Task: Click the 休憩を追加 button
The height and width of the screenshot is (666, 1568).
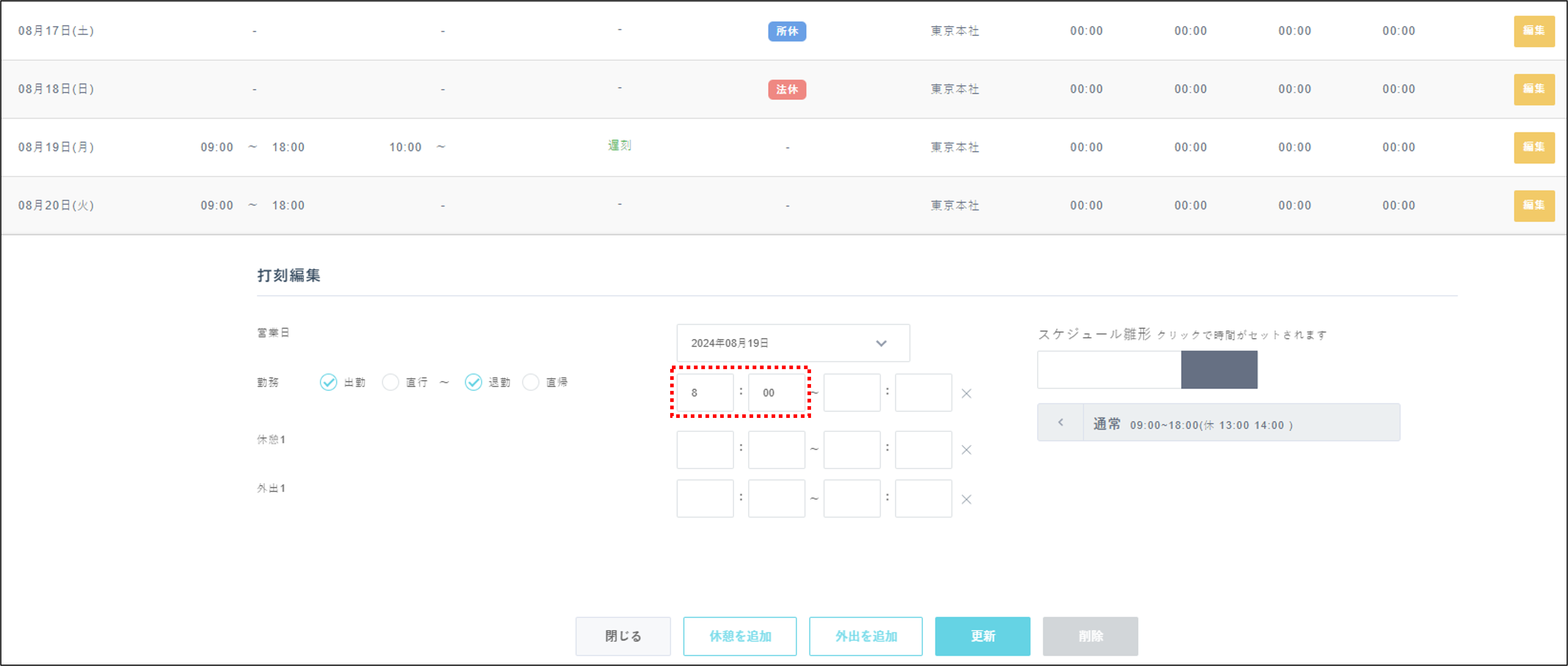Action: (x=740, y=636)
